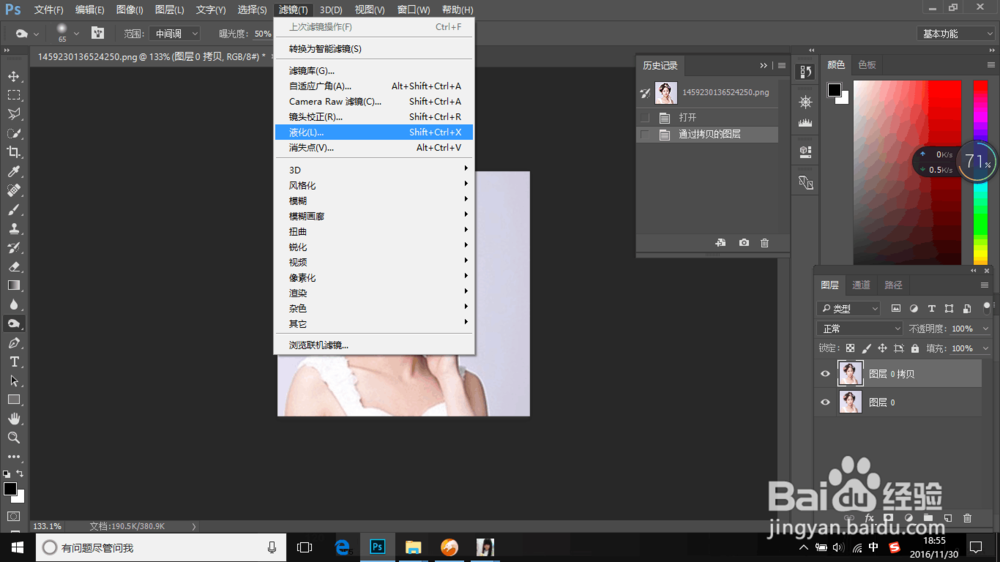The height and width of the screenshot is (562, 1000).
Task: Choose 液化(L)... from filter menu
Action: coord(374,132)
